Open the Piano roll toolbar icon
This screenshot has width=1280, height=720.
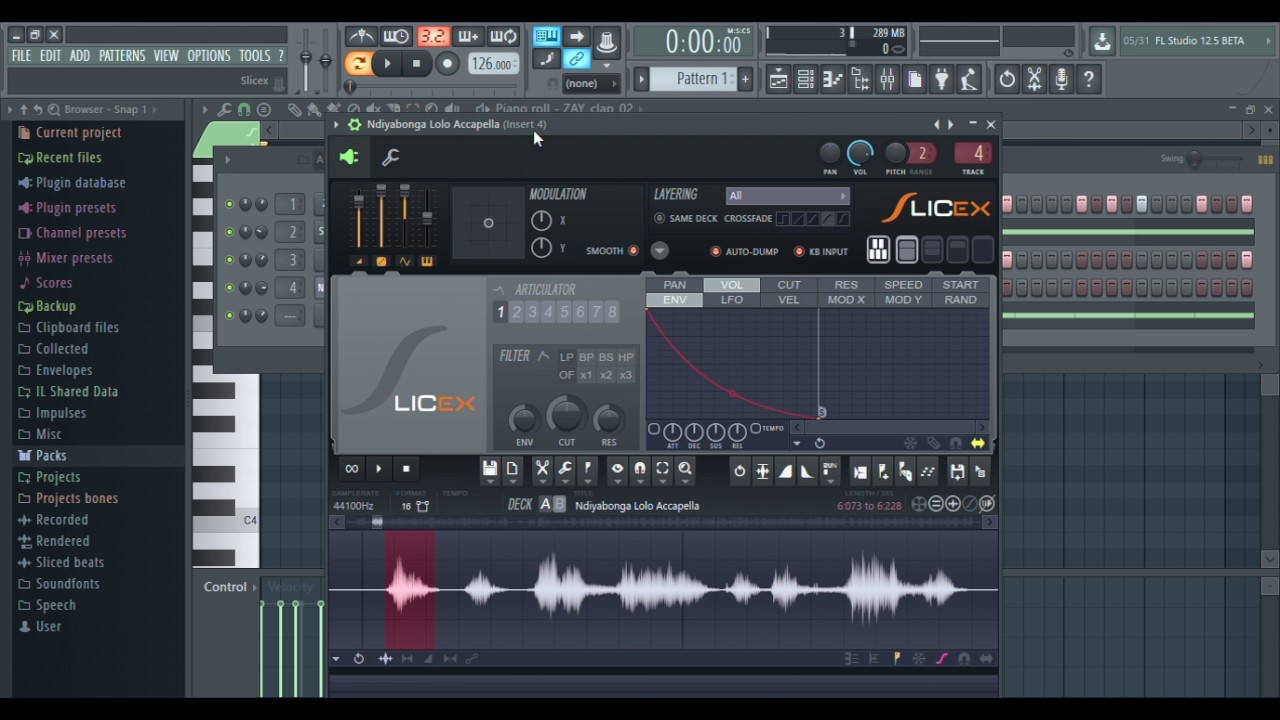(x=832, y=79)
